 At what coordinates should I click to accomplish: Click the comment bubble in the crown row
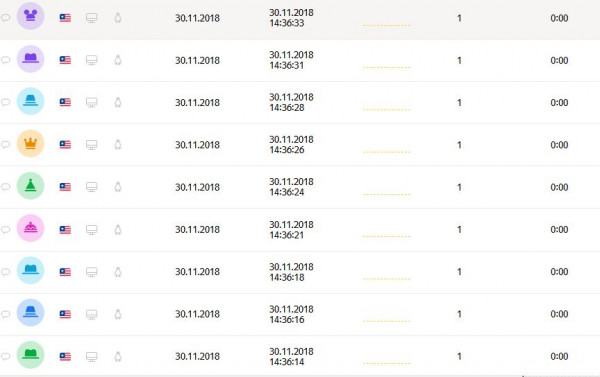click(5, 144)
